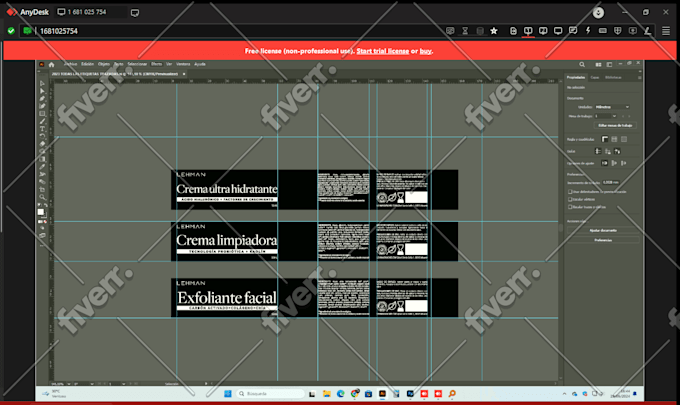
Task: Open AnyDesk hamburger menu
Action: coord(666,31)
